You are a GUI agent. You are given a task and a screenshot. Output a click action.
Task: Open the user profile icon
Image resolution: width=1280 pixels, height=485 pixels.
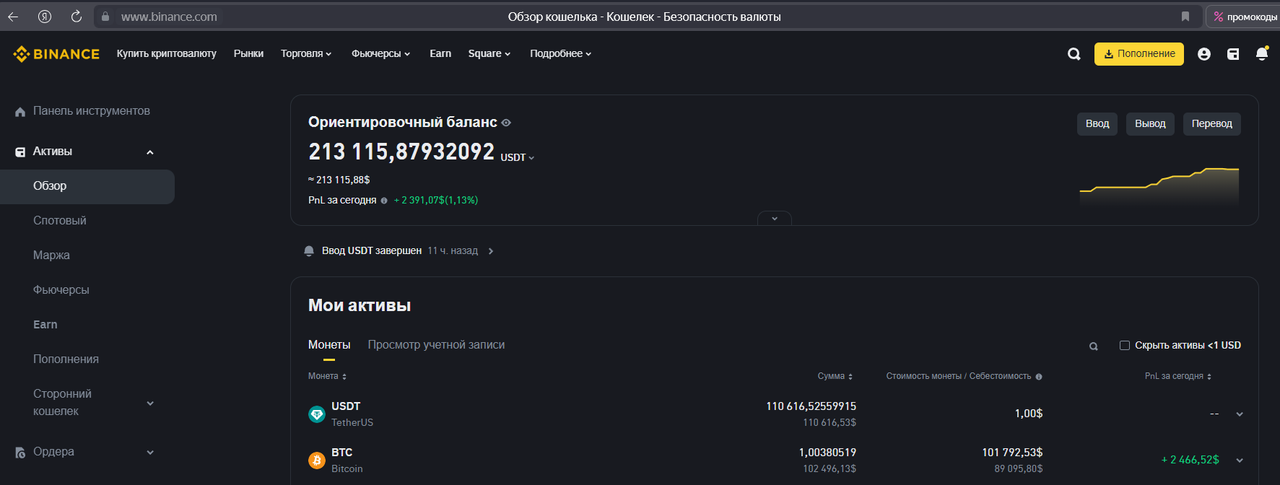pos(1204,54)
